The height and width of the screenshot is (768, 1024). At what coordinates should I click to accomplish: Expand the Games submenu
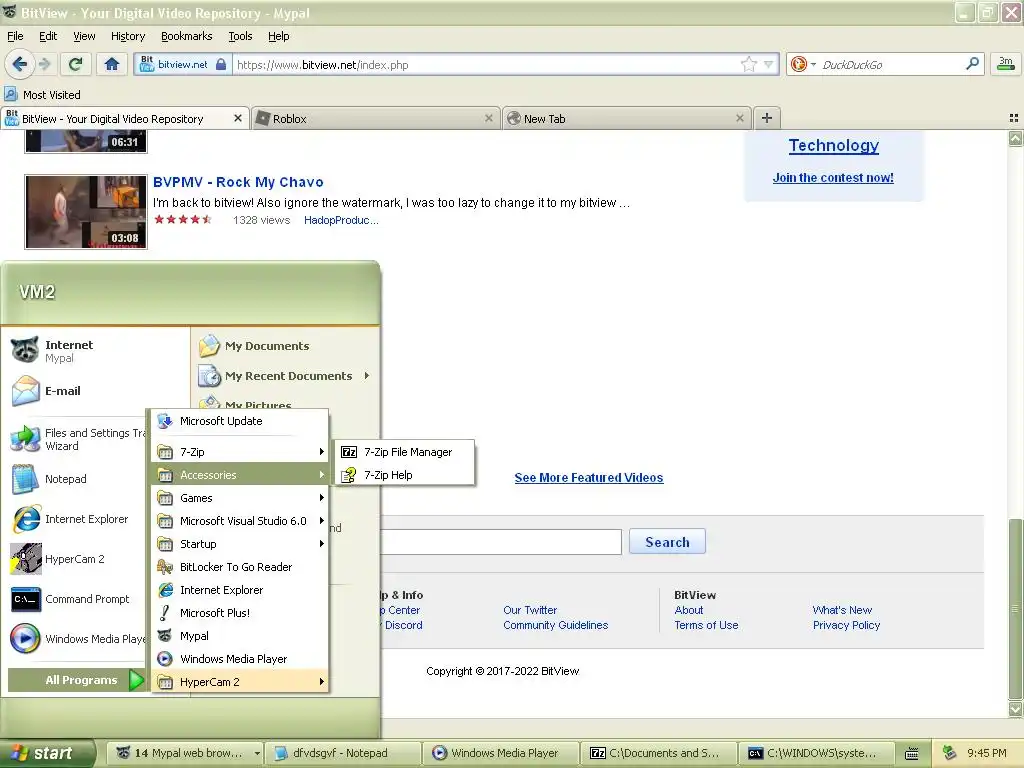(239, 498)
